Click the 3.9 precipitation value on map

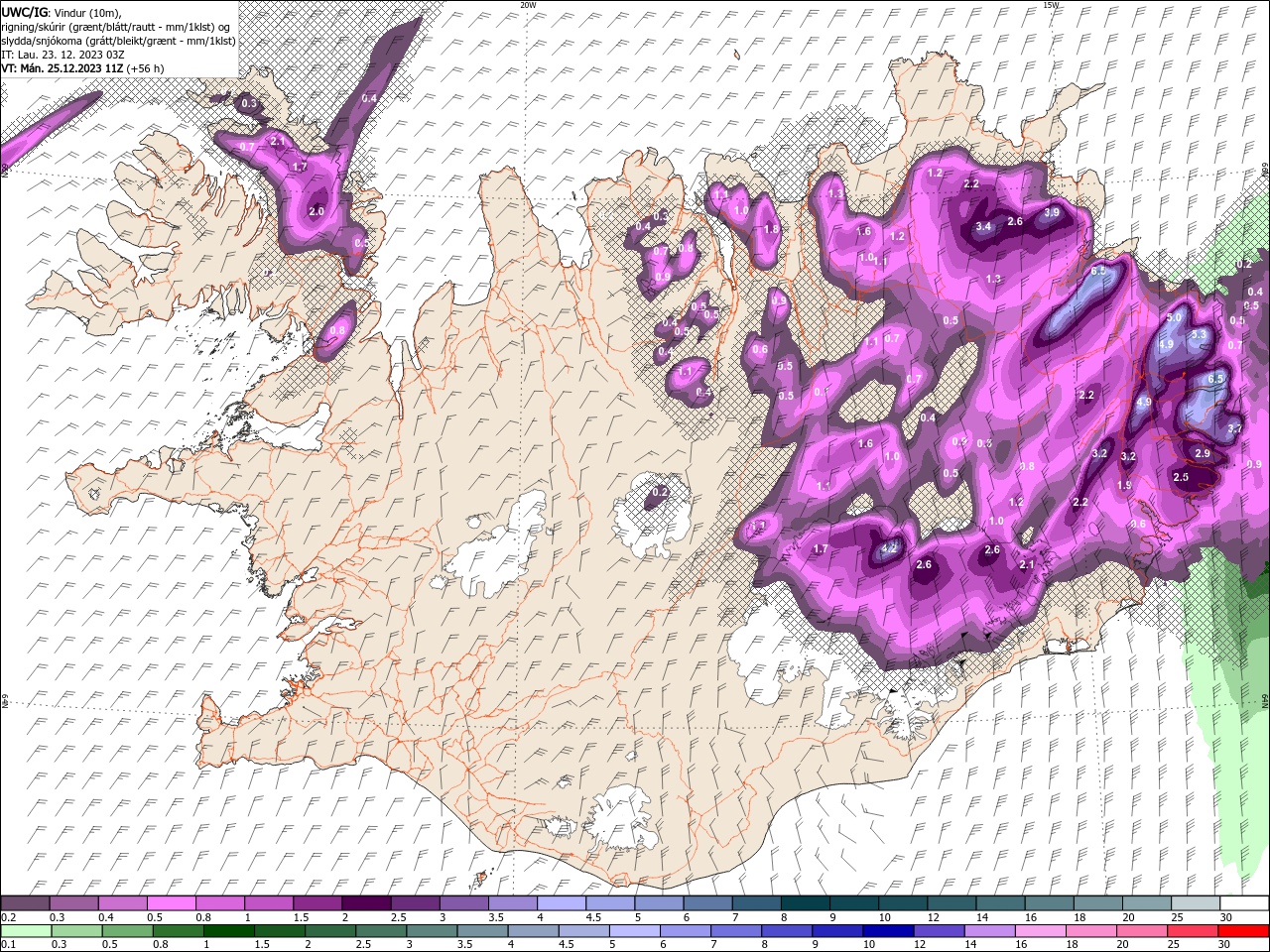pyautogui.click(x=1052, y=212)
